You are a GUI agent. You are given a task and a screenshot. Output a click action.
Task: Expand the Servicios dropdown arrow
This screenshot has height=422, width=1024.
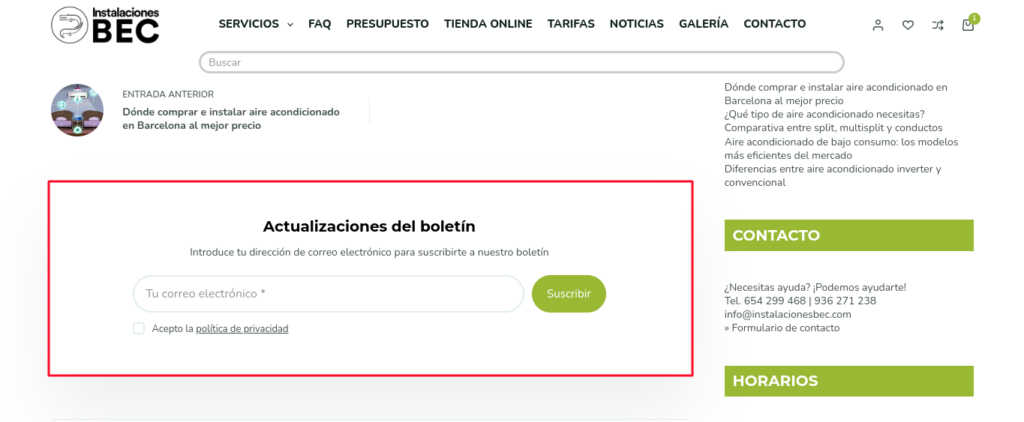coord(290,25)
